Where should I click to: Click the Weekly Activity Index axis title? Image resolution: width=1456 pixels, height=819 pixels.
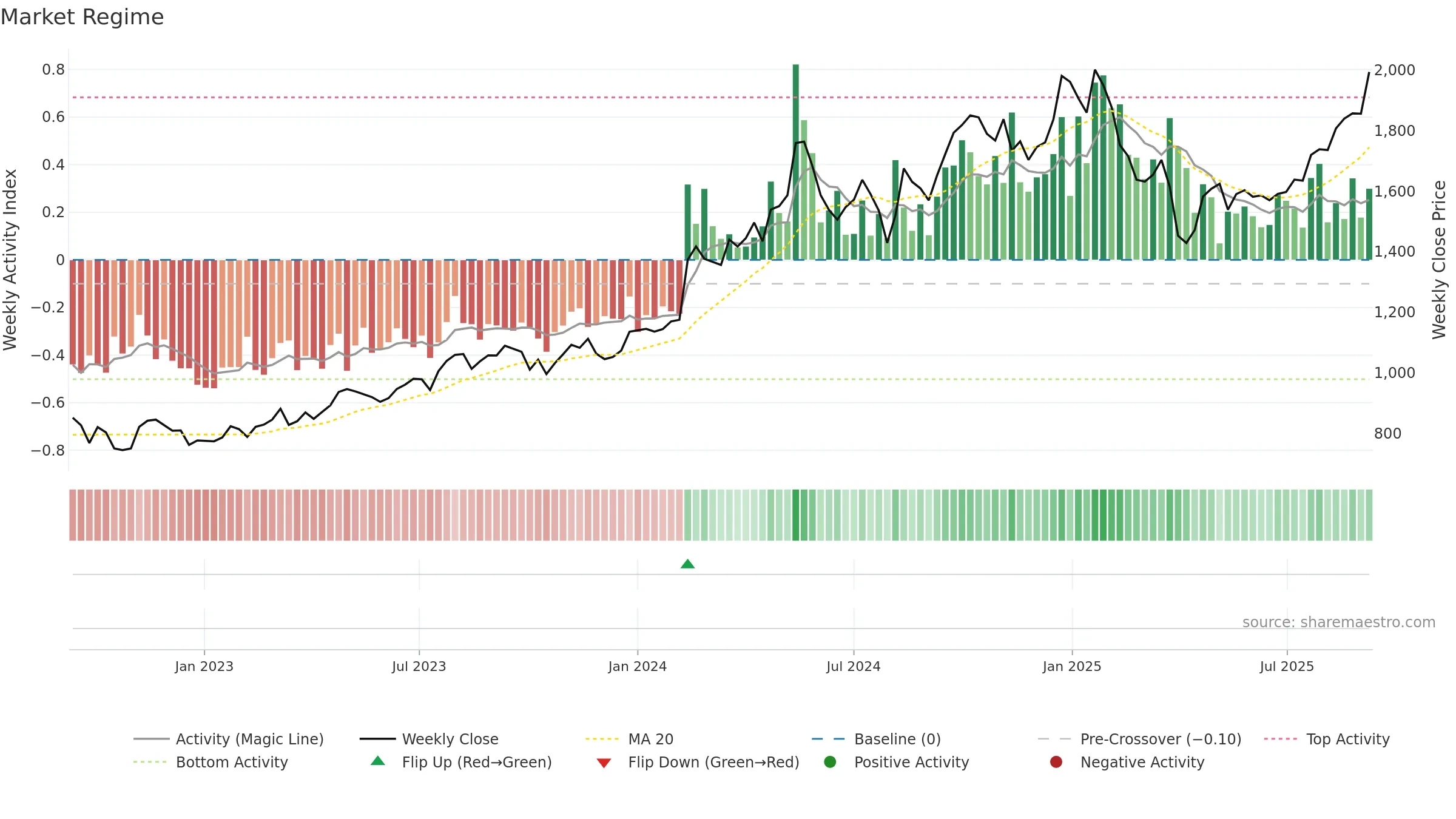click(10, 260)
